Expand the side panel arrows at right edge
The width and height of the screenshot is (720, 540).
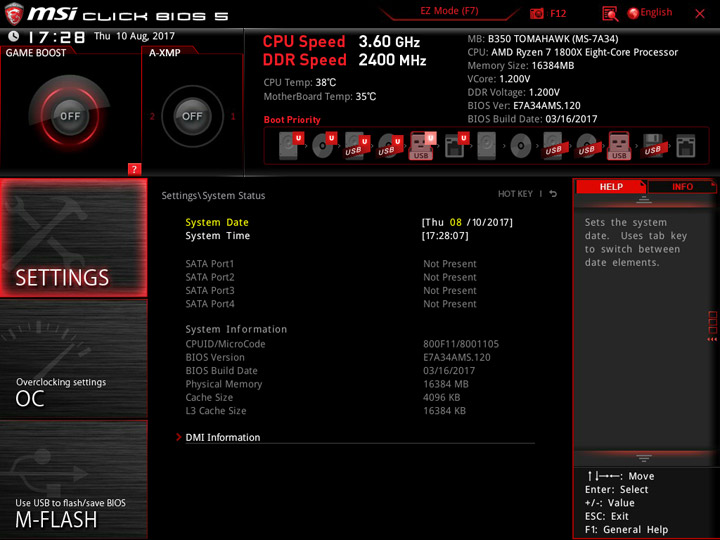pyautogui.click(x=712, y=339)
